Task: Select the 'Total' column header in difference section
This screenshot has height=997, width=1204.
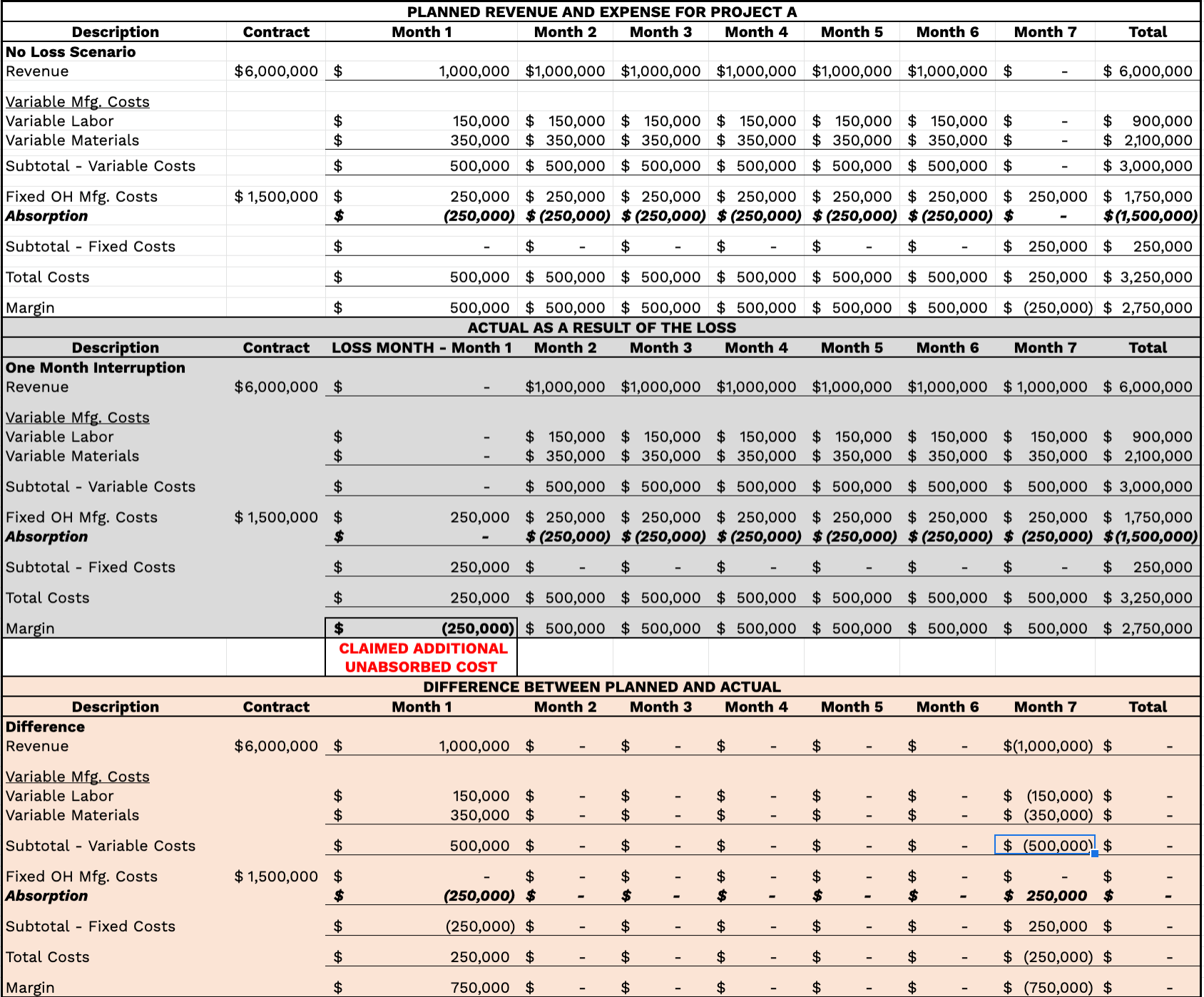Action: pos(1148,707)
